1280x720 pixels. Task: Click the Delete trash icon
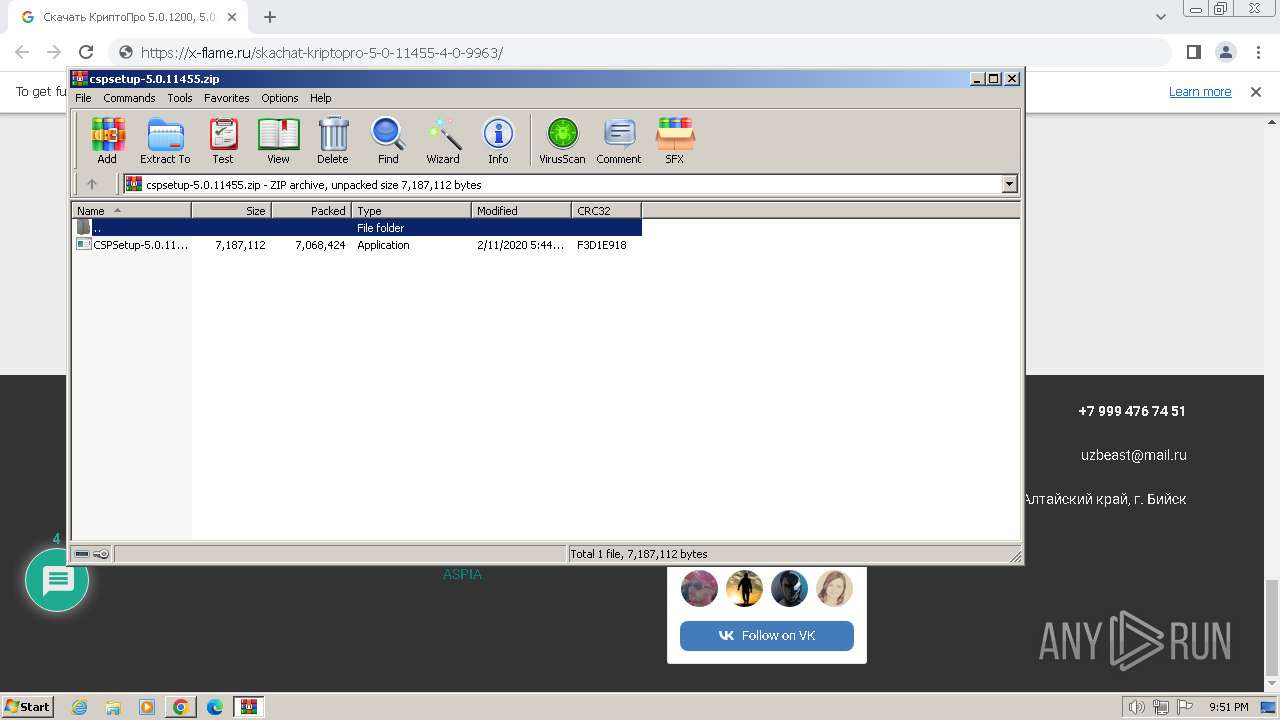tap(333, 140)
